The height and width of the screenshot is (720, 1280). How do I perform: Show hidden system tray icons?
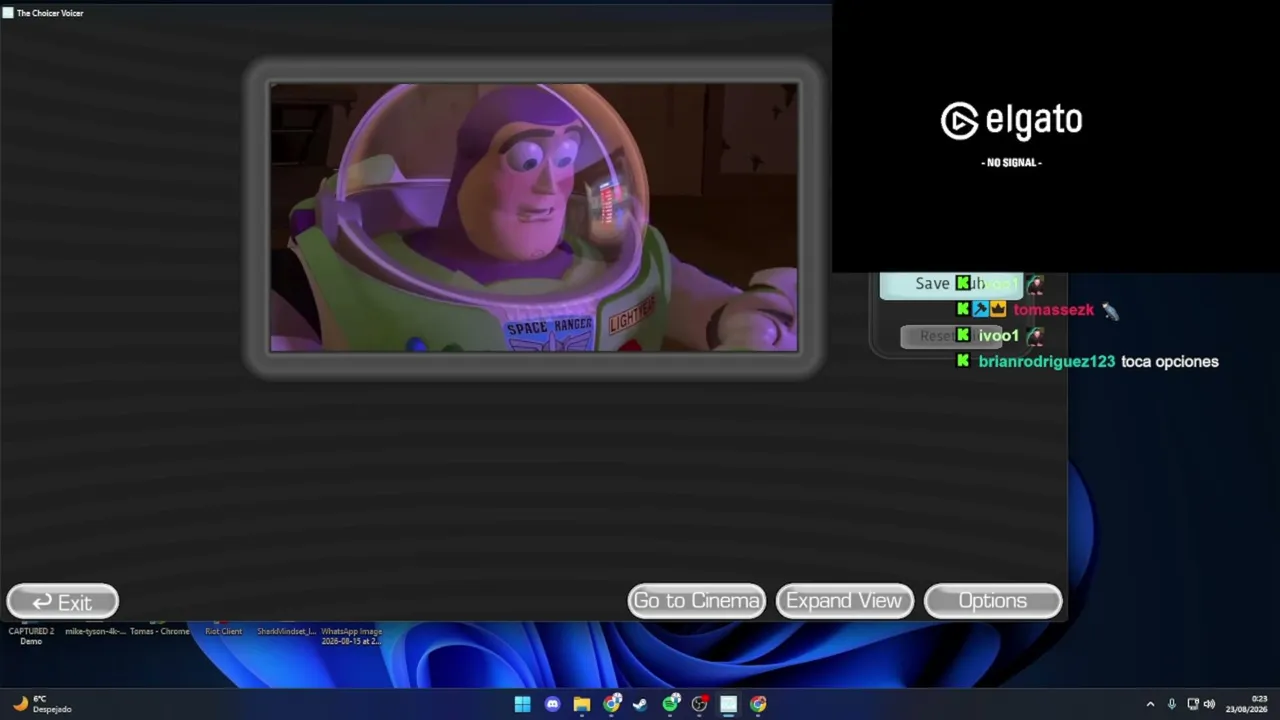coord(1150,704)
